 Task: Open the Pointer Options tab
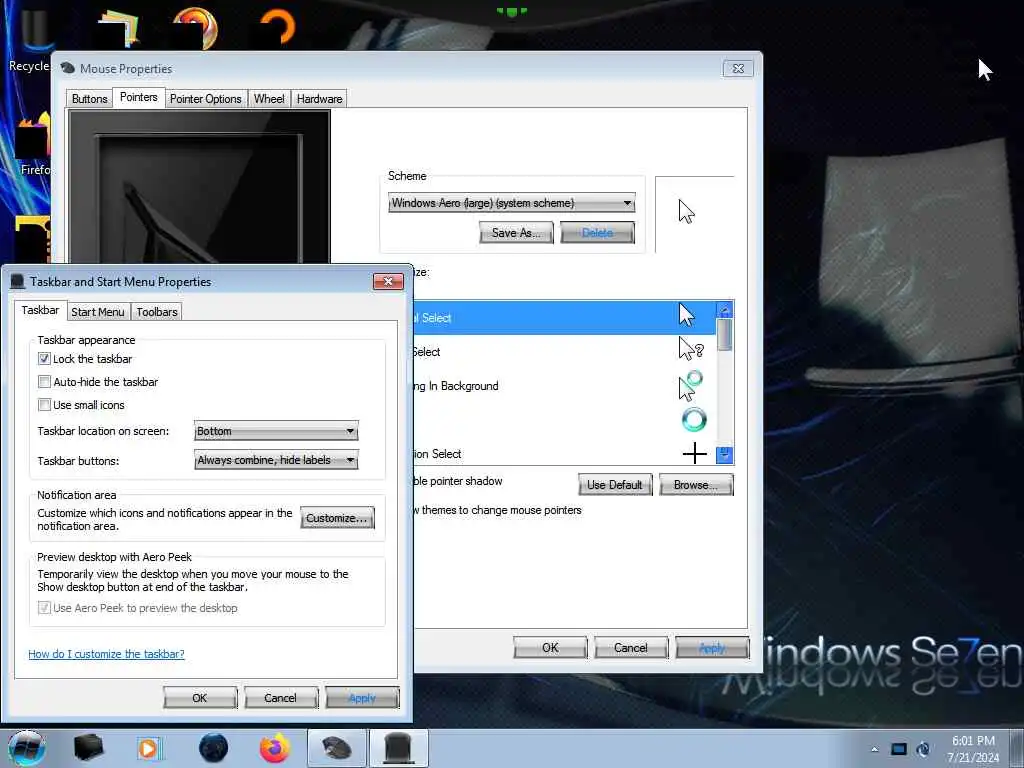pyautogui.click(x=206, y=99)
